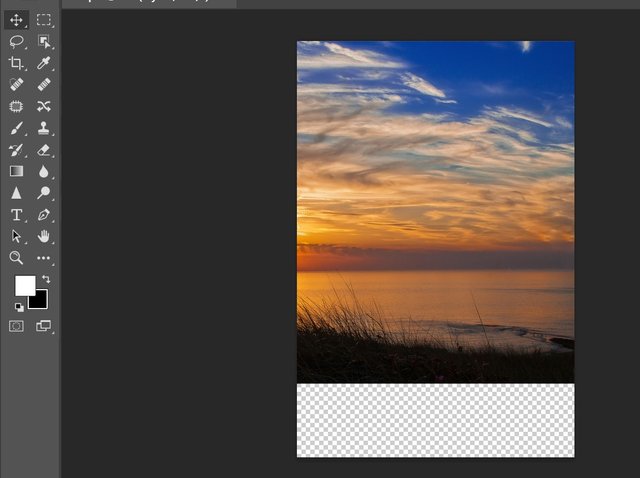This screenshot has height=478, width=640.
Task: Select the Blur droplet tool
Action: (44, 171)
